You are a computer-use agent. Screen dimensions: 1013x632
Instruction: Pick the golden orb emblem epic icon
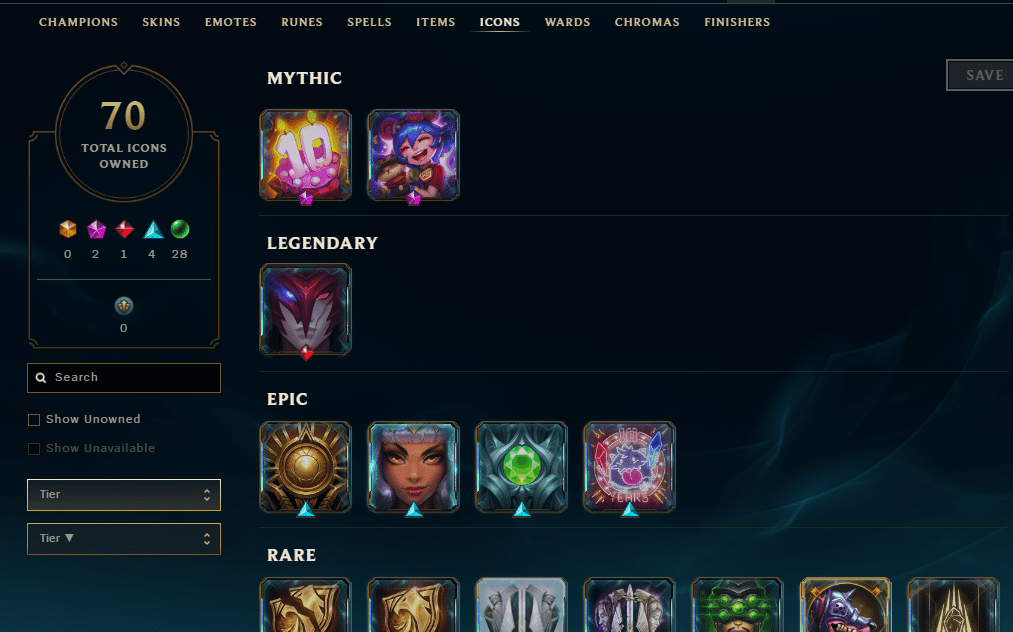[x=306, y=467]
